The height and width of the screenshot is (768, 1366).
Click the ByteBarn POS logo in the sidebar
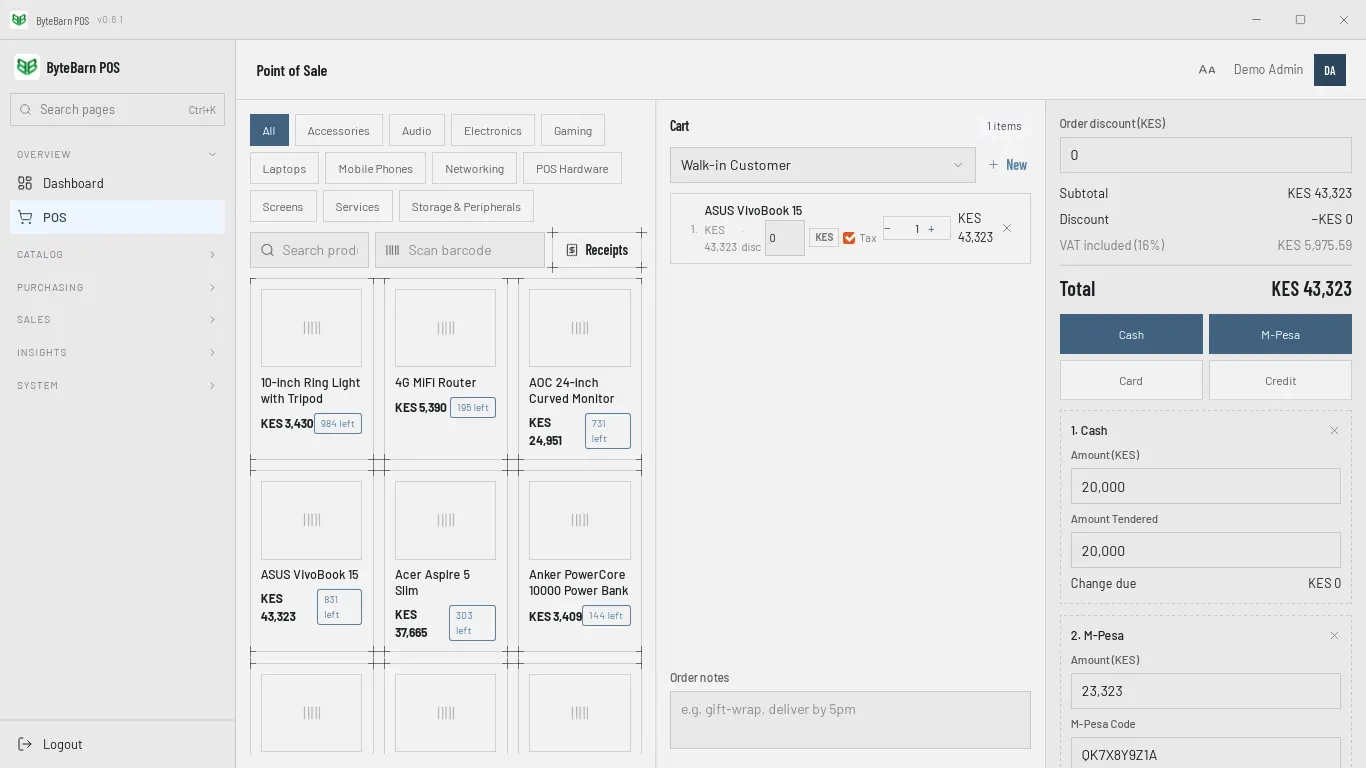point(27,67)
